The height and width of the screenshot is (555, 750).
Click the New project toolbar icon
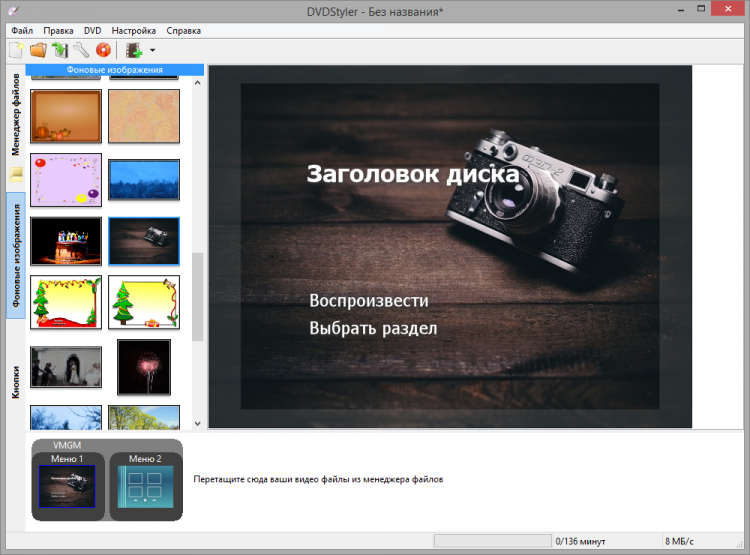(x=16, y=50)
